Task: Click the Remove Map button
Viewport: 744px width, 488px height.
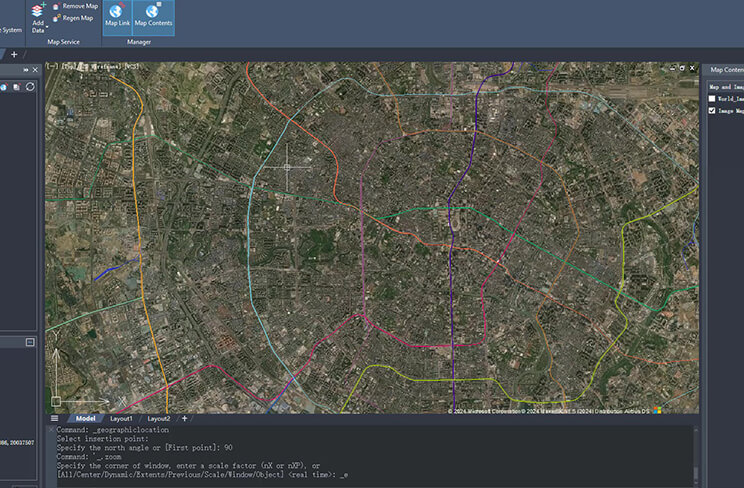Action: coord(78,6)
